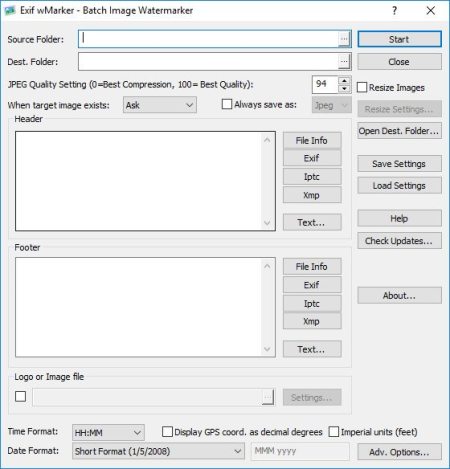450x469 pixels.
Task: Click Footer text area scroll down arrow
Action: tap(267, 349)
